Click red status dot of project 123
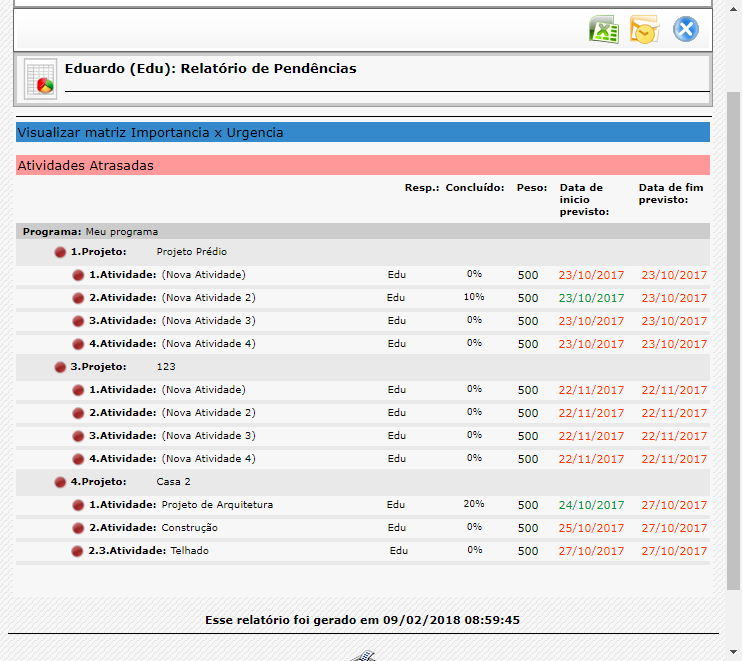742x661 pixels. pyautogui.click(x=60, y=367)
